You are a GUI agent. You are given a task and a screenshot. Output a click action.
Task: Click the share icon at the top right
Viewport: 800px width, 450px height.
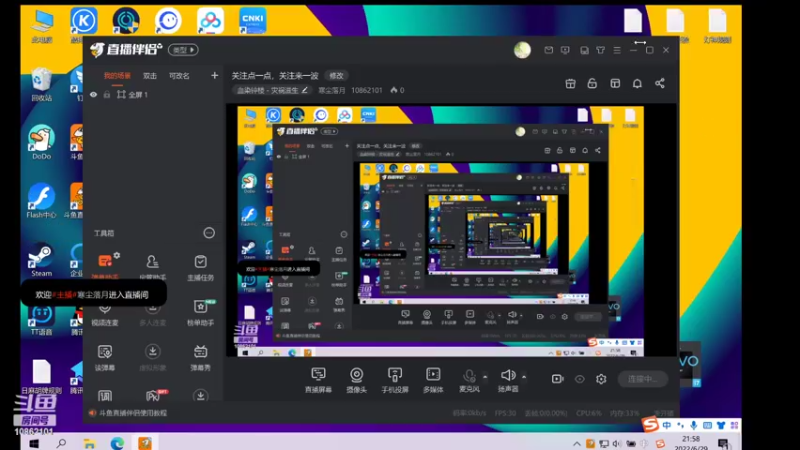pos(660,83)
